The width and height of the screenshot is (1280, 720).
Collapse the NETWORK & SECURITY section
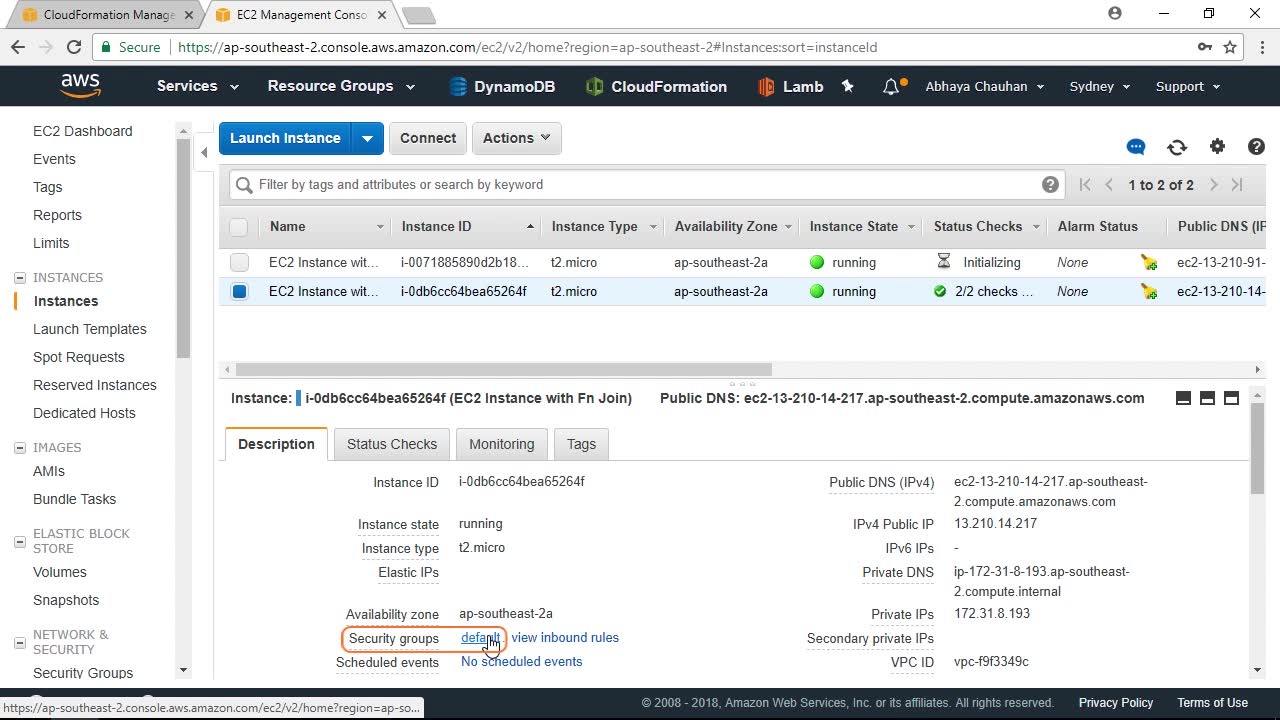tap(19, 642)
